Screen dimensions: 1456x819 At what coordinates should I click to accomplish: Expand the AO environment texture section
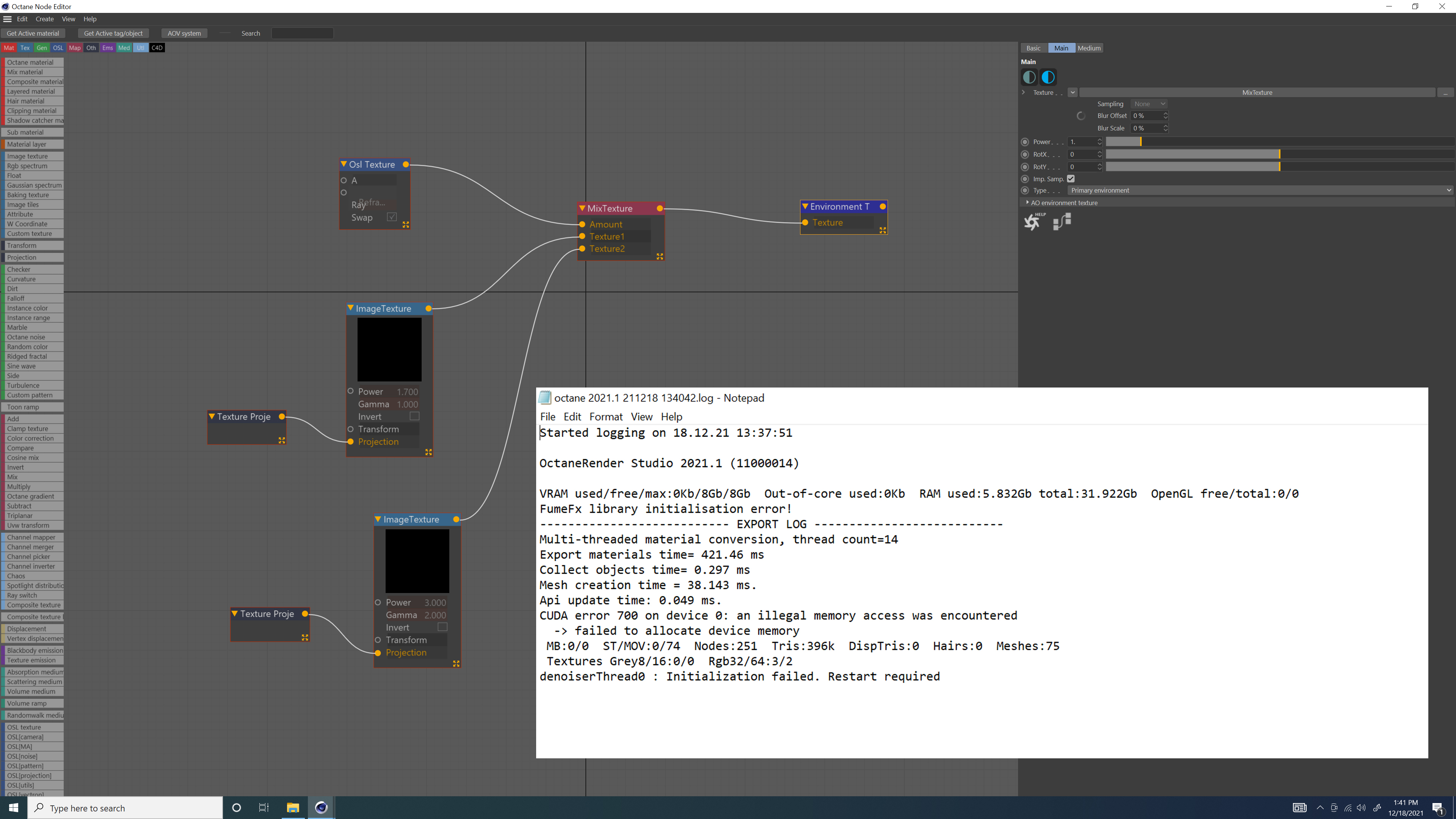click(1027, 202)
